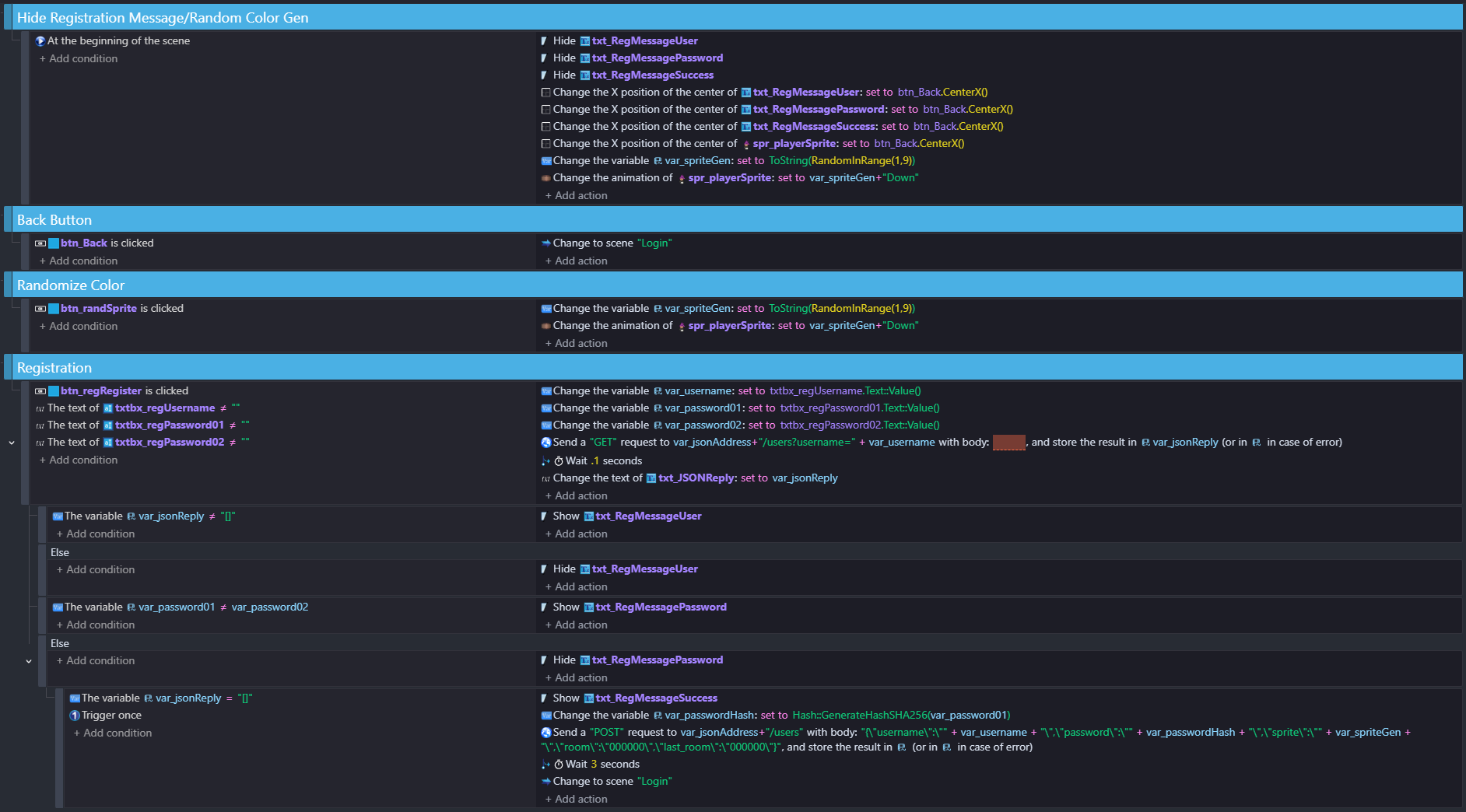Click the 'Hide txt_RegMessagePassword' action in the first group
The width and height of the screenshot is (1466, 812).
[x=632, y=58]
